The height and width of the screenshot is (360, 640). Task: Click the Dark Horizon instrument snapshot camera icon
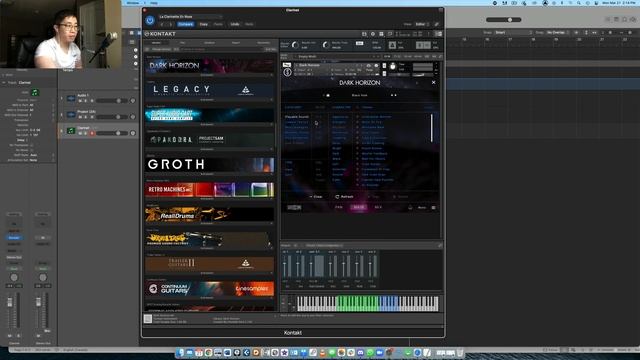(x=369, y=65)
